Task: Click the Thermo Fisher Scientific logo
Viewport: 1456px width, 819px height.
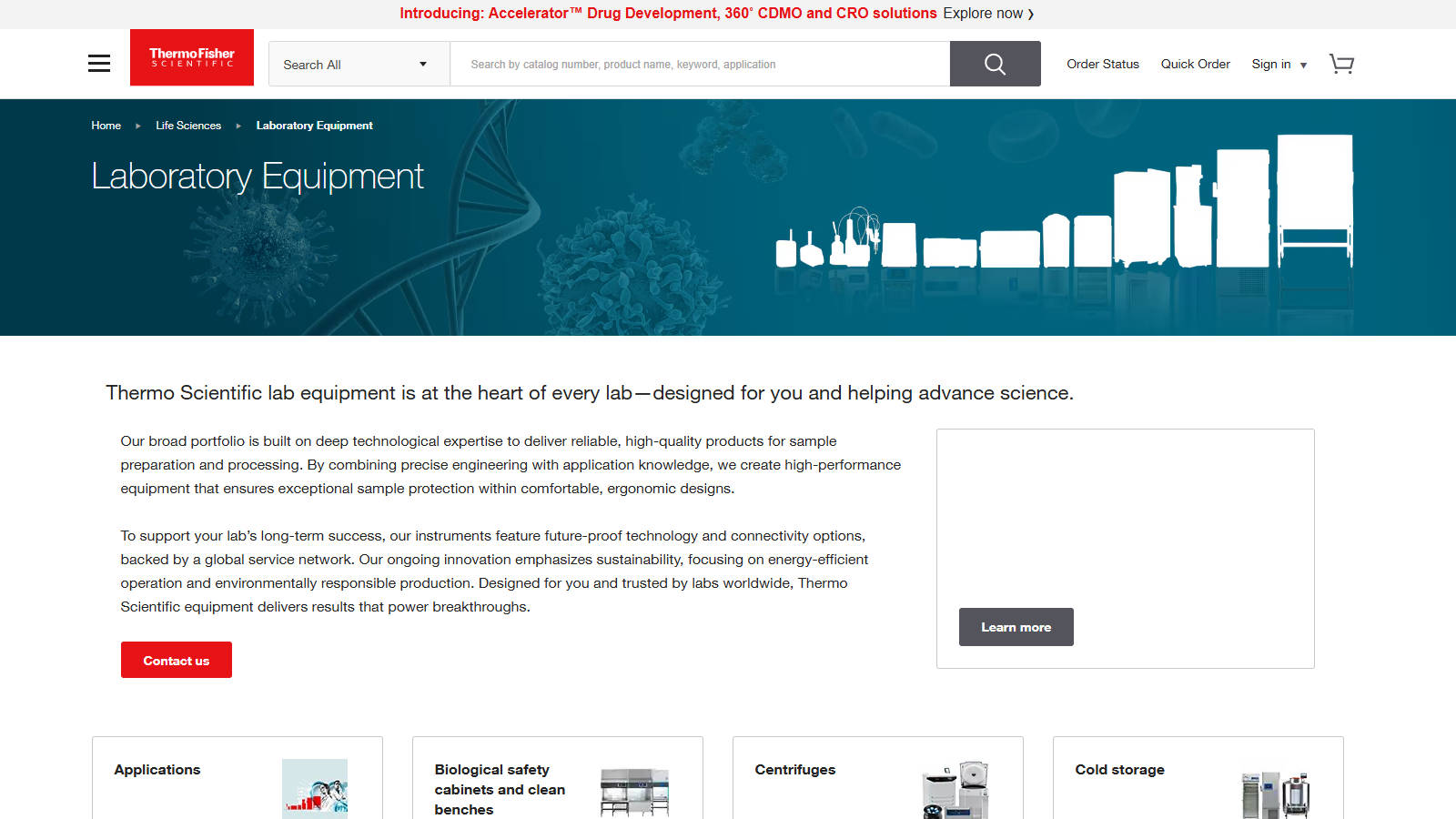Action: tap(192, 57)
